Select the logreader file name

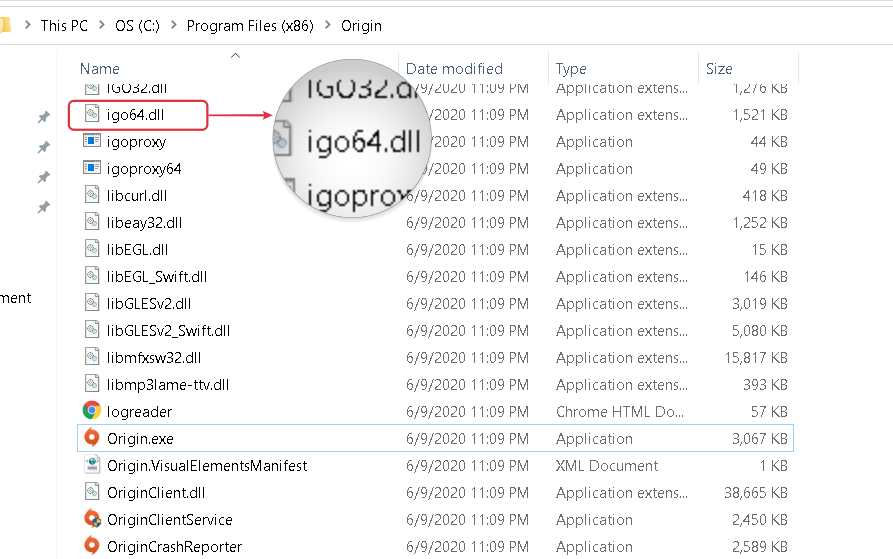tap(139, 412)
